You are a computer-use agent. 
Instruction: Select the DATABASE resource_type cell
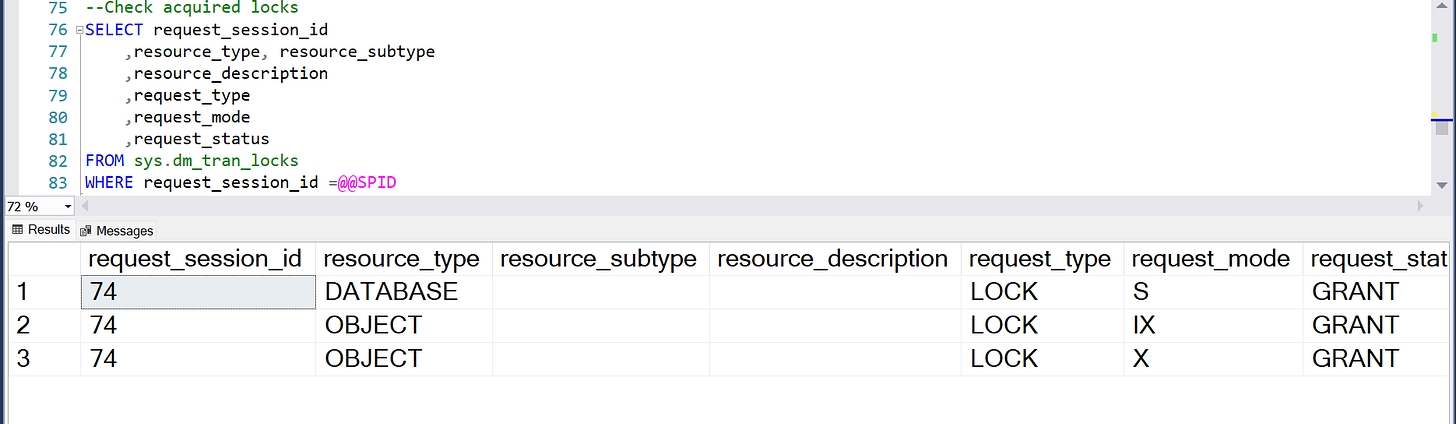[403, 292]
